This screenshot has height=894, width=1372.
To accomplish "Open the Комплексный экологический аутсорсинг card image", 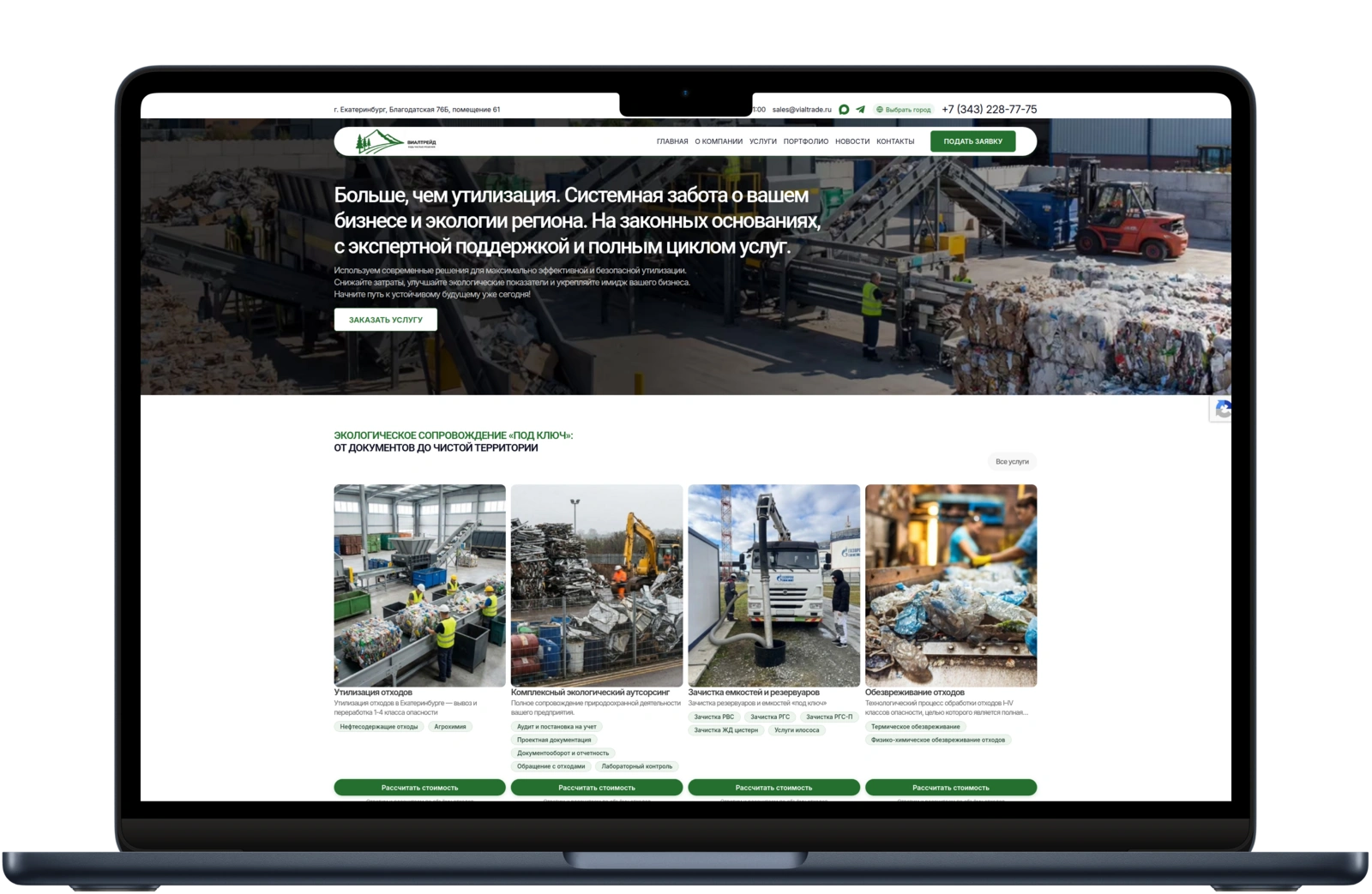I will point(597,585).
